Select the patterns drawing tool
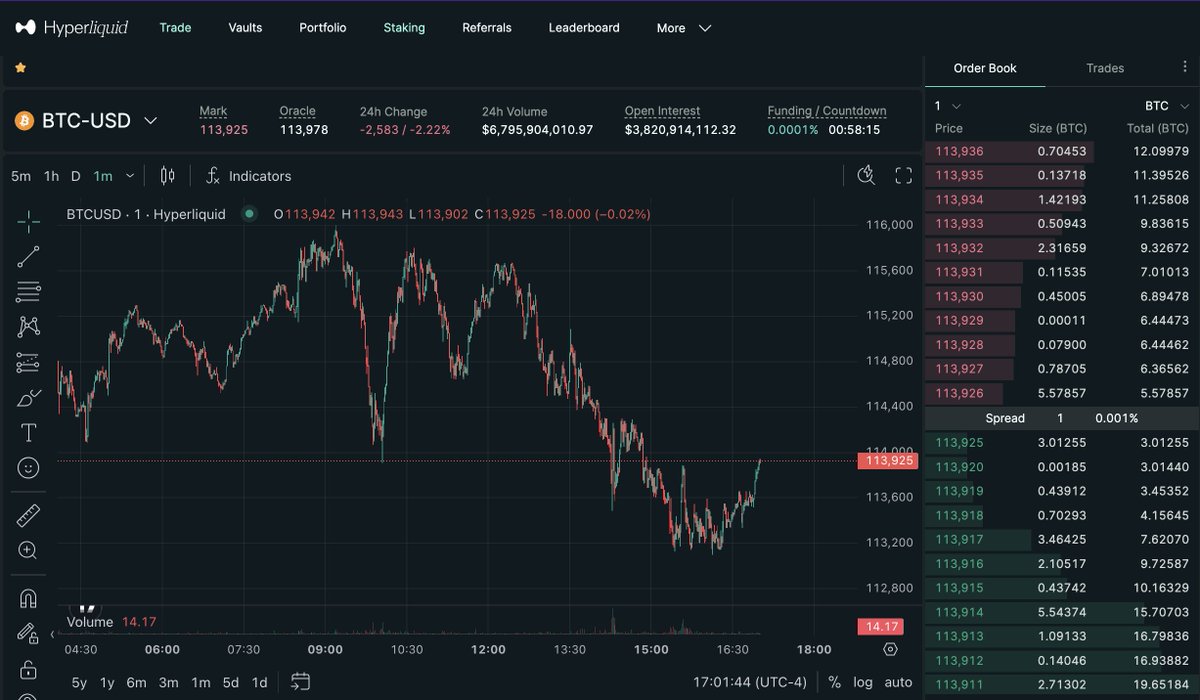 (29, 327)
